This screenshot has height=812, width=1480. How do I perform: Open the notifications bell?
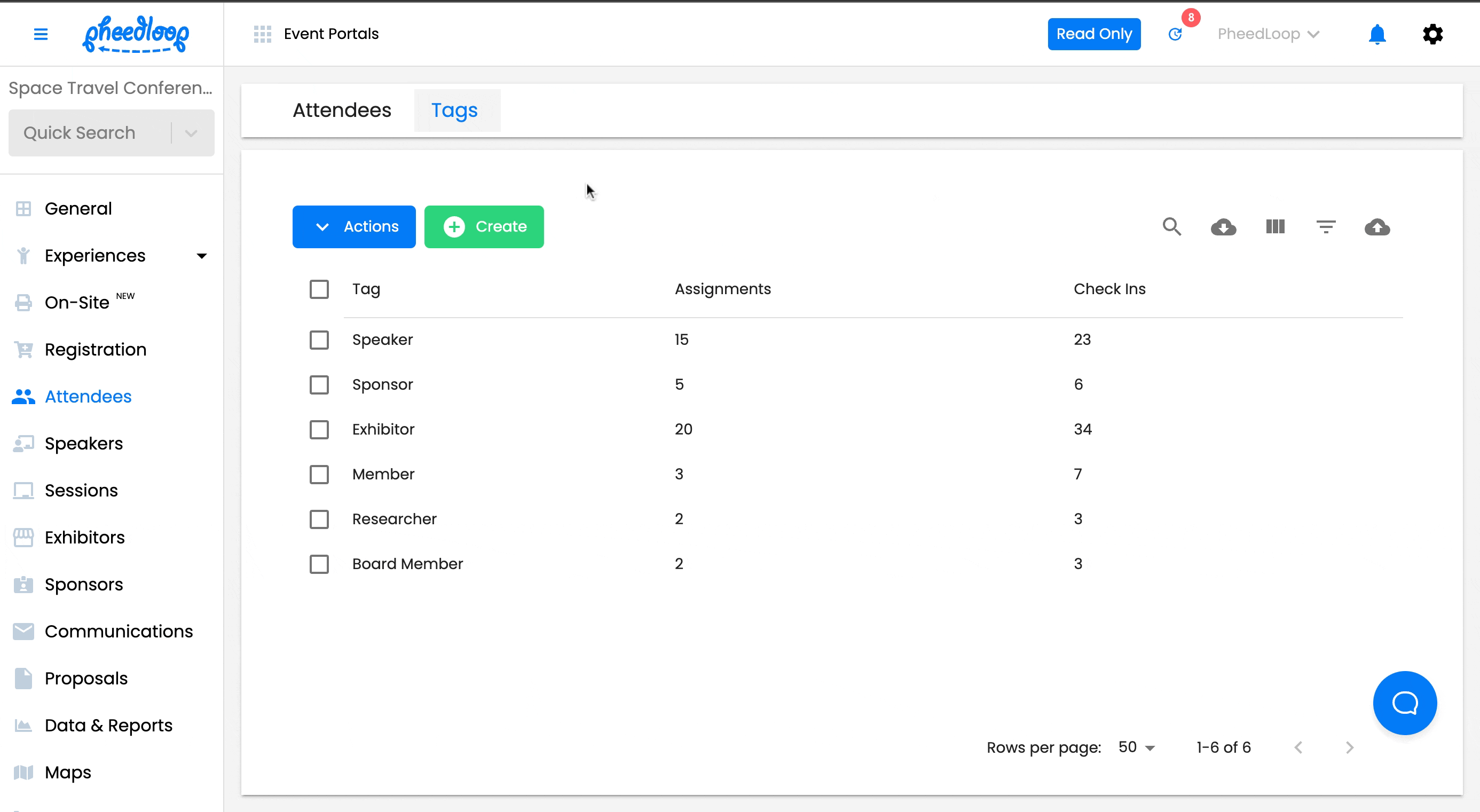click(x=1377, y=34)
